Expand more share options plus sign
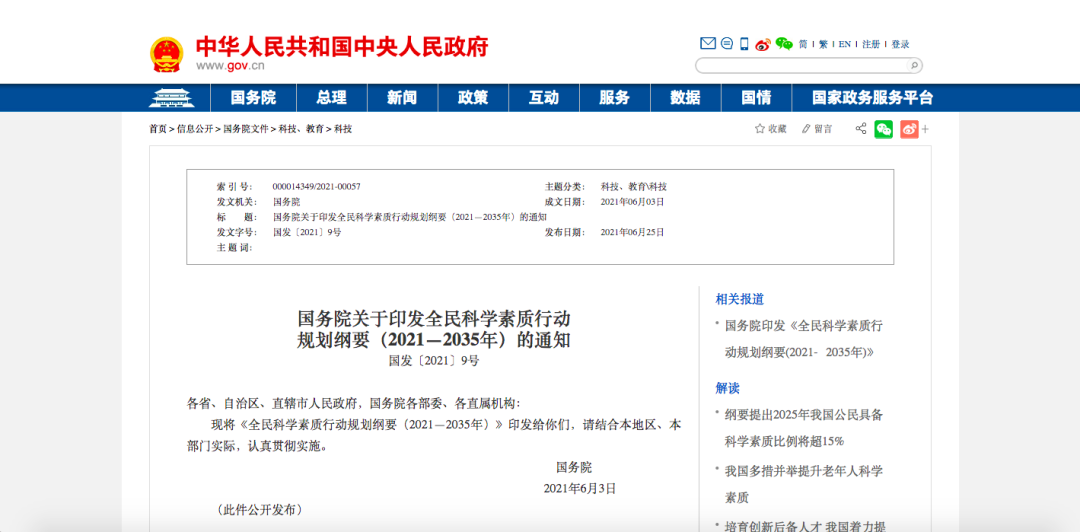The image size is (1080, 532). click(925, 129)
